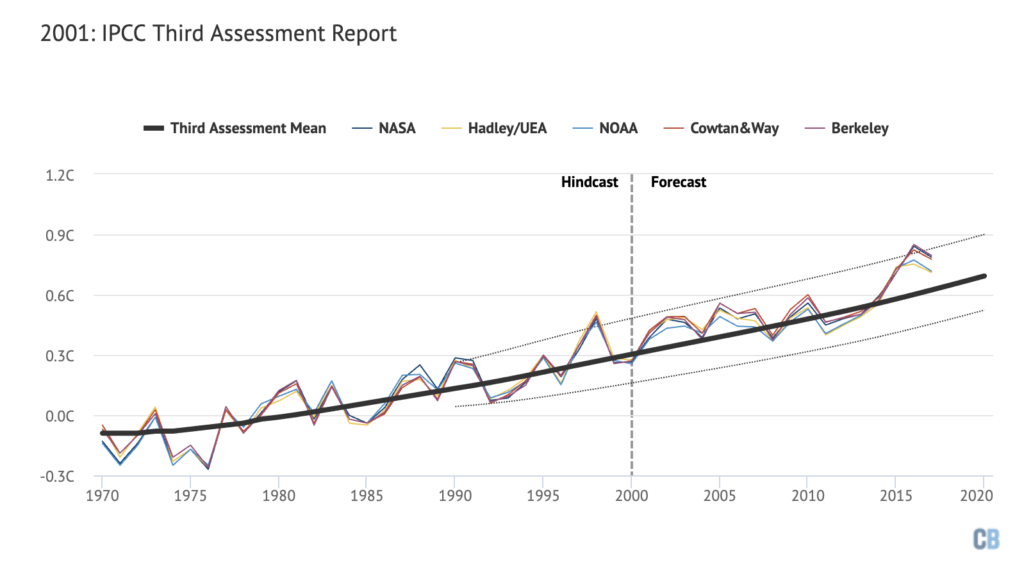Select the chart title '2001: IPCC Third Assessment Report'
Screen dimensions: 1024x565
[219, 33]
